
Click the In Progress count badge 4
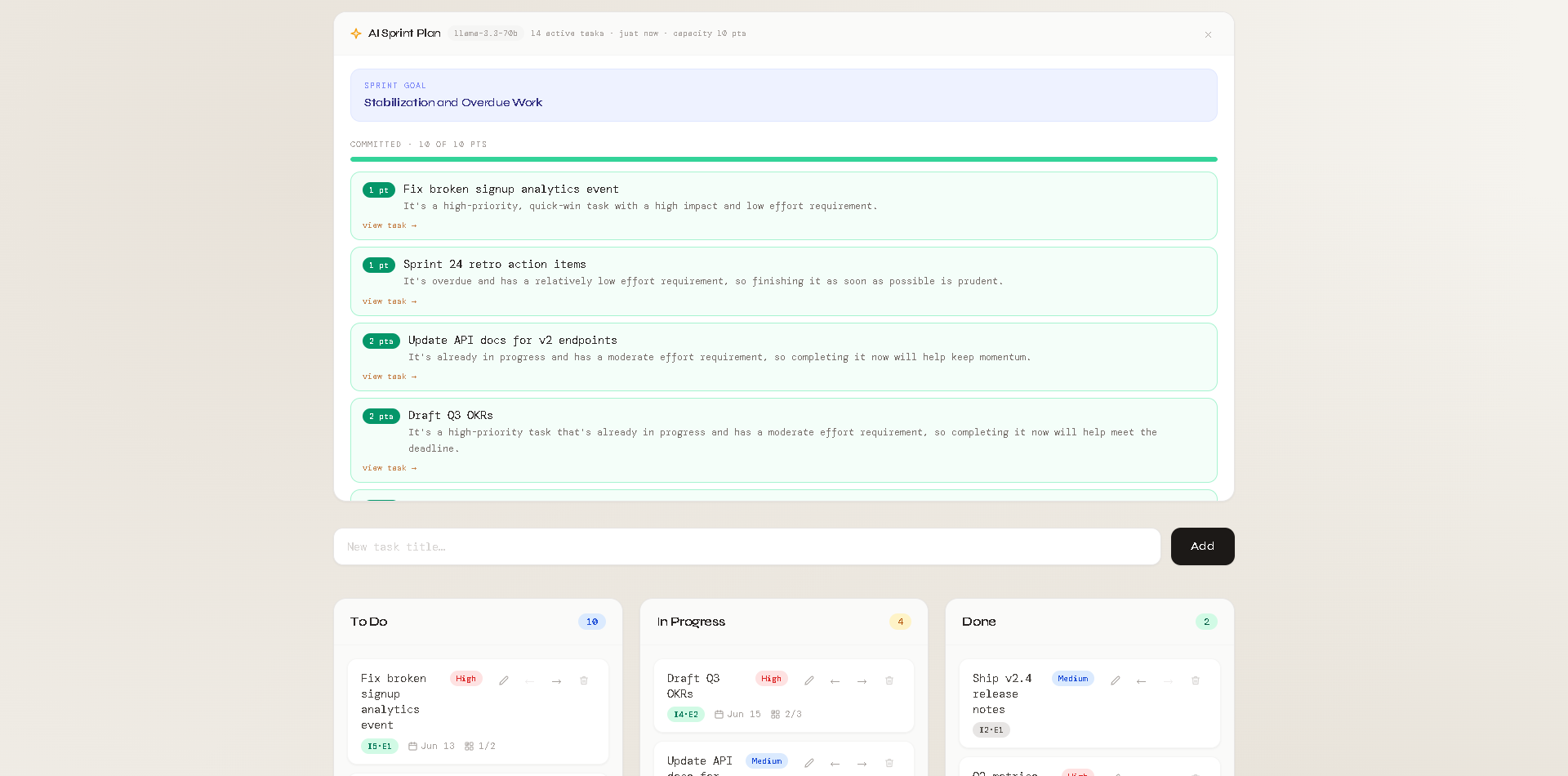point(900,622)
